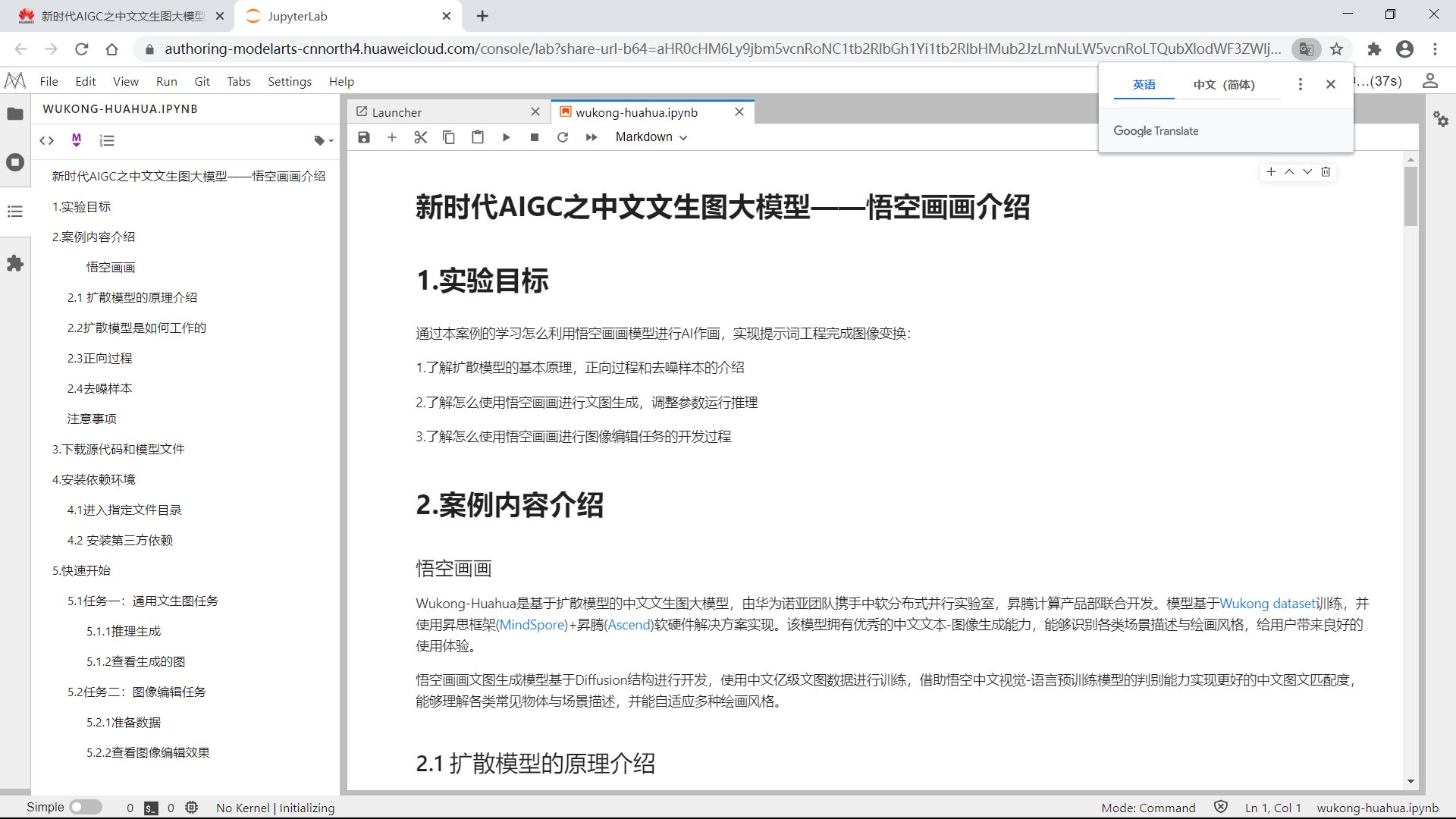1456x819 pixels.
Task: Select 中文 (简体) in the Google Translate popup
Action: coord(1224,84)
